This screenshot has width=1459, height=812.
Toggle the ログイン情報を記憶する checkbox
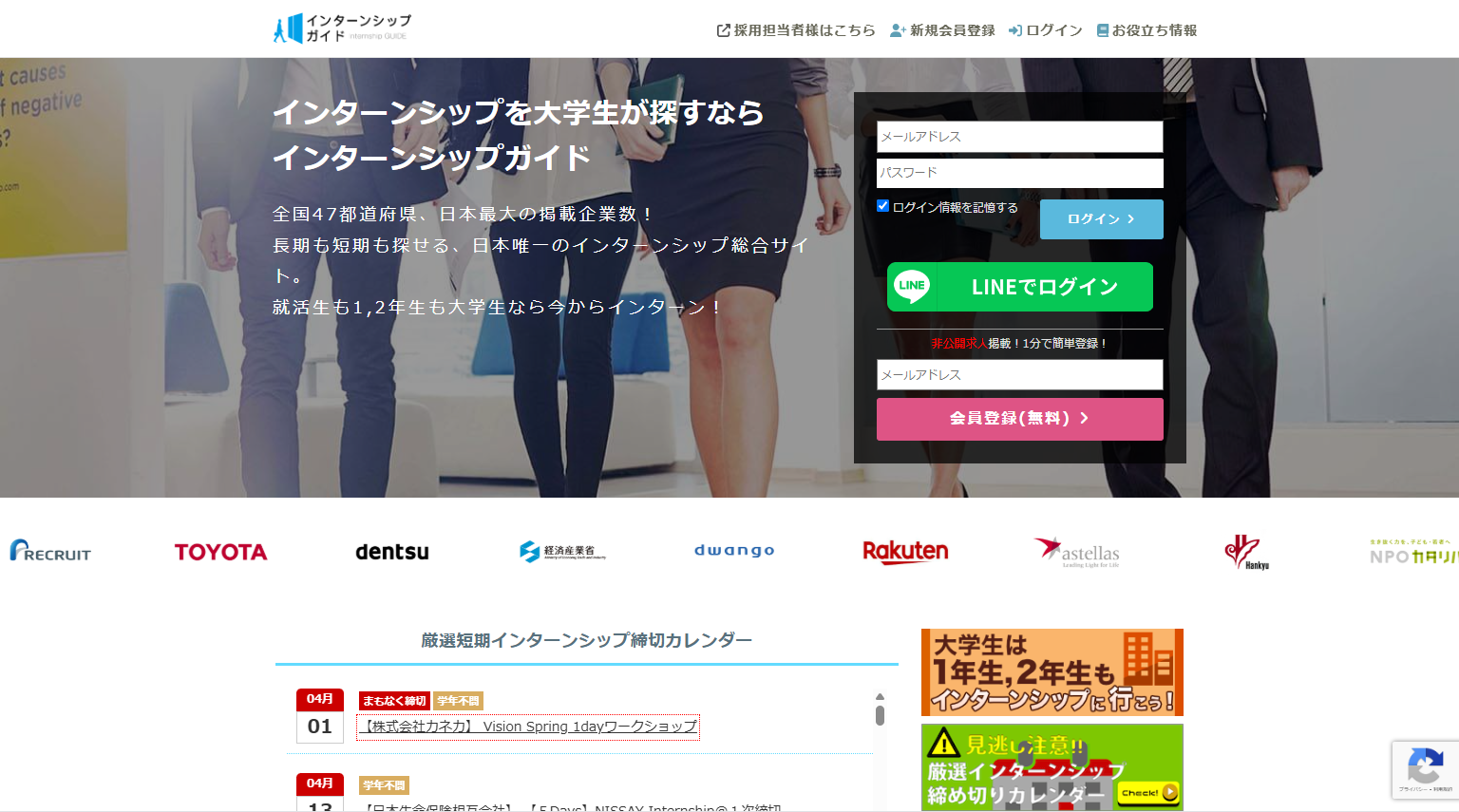[x=882, y=206]
